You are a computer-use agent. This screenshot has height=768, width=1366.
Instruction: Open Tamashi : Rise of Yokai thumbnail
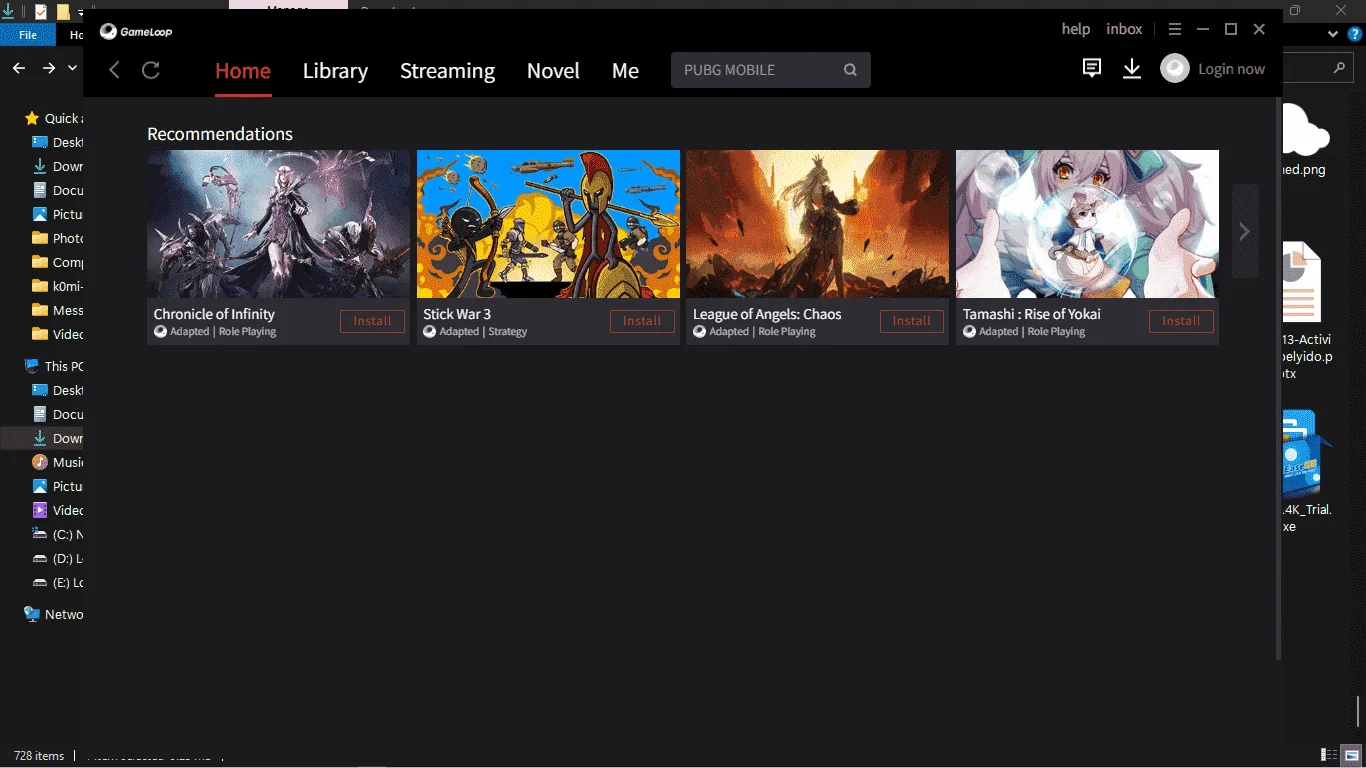pos(1087,224)
